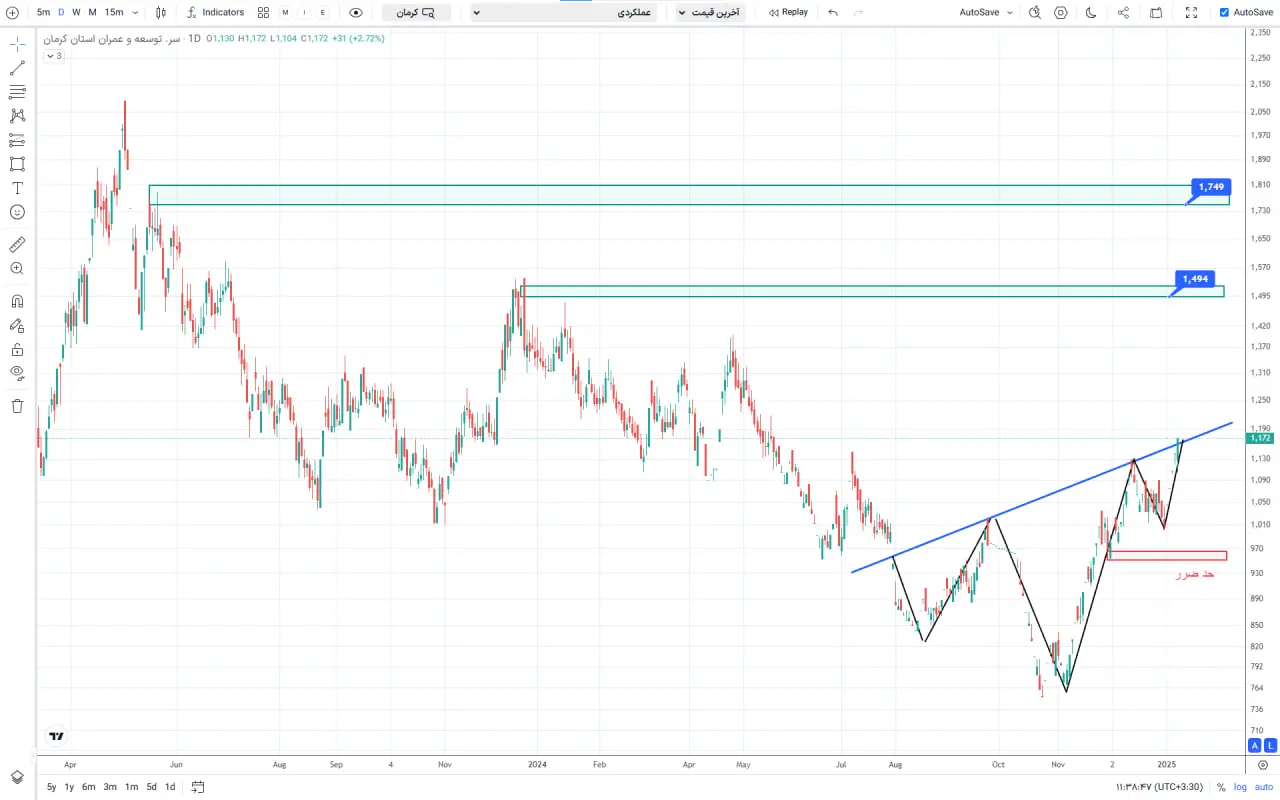Open the emoji icons tool

pyautogui.click(x=17, y=212)
